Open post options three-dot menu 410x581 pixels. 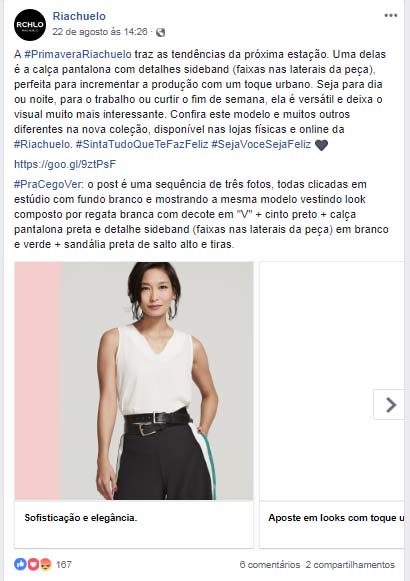coord(391,16)
